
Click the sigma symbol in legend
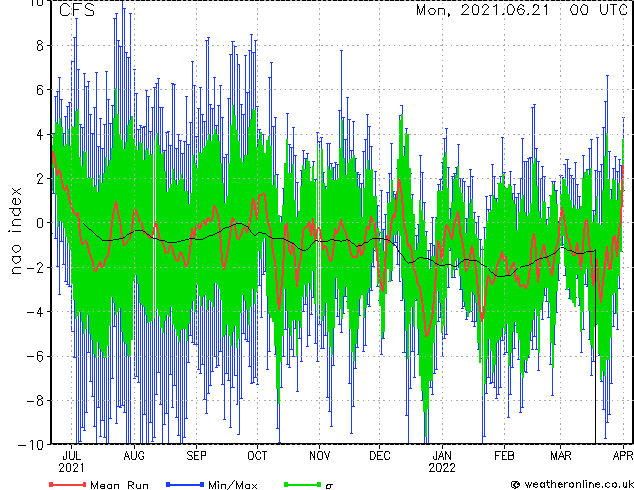click(329, 486)
